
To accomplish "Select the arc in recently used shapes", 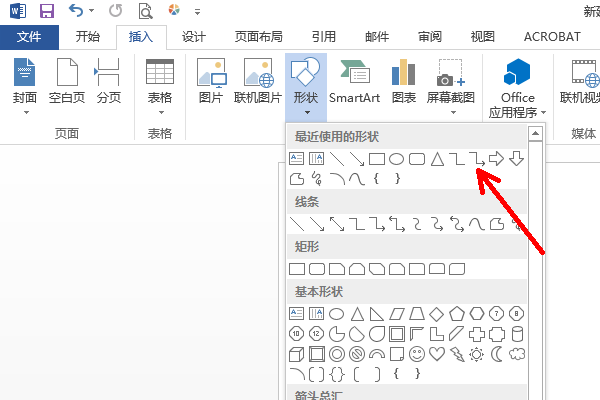I will pyautogui.click(x=337, y=179).
